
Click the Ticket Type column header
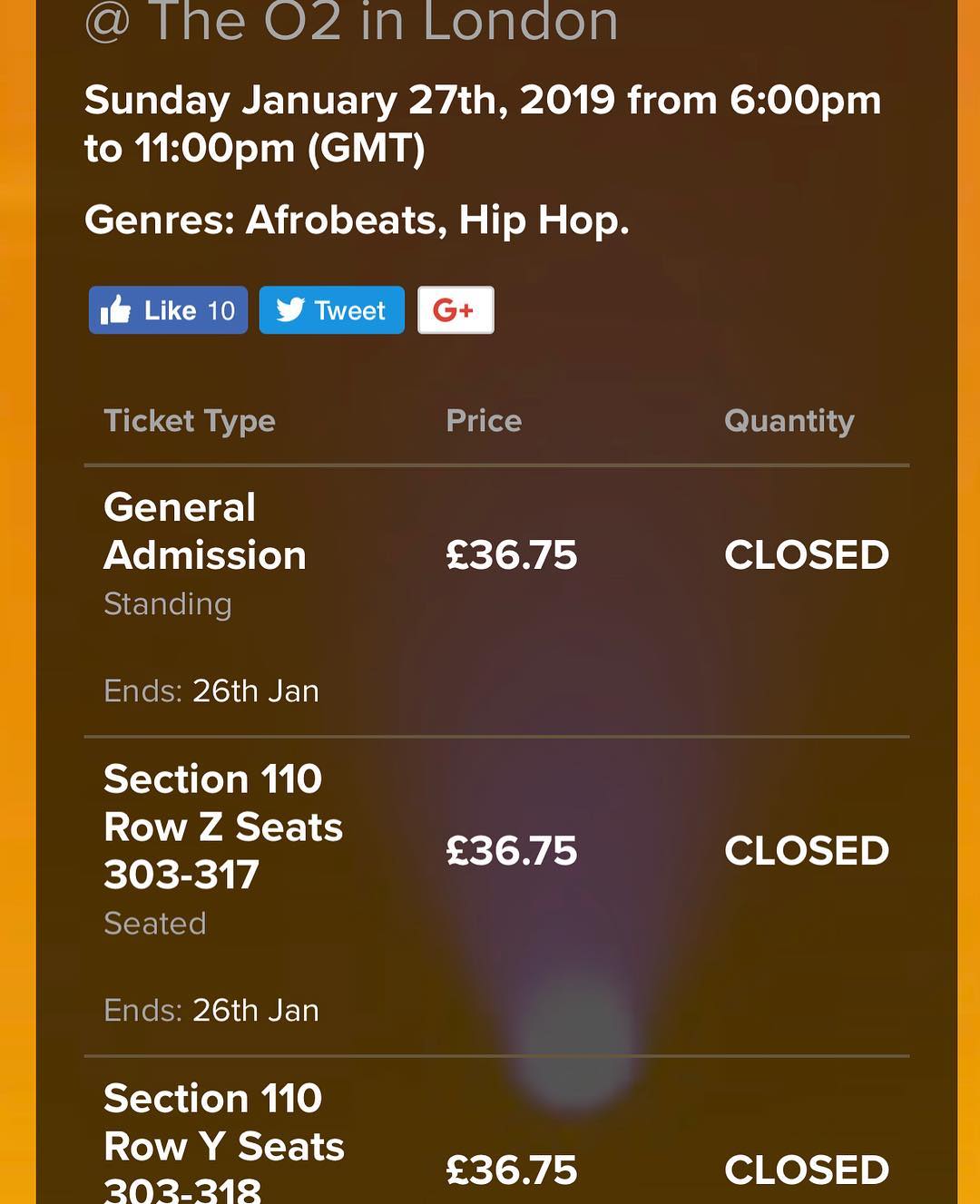pos(189,421)
